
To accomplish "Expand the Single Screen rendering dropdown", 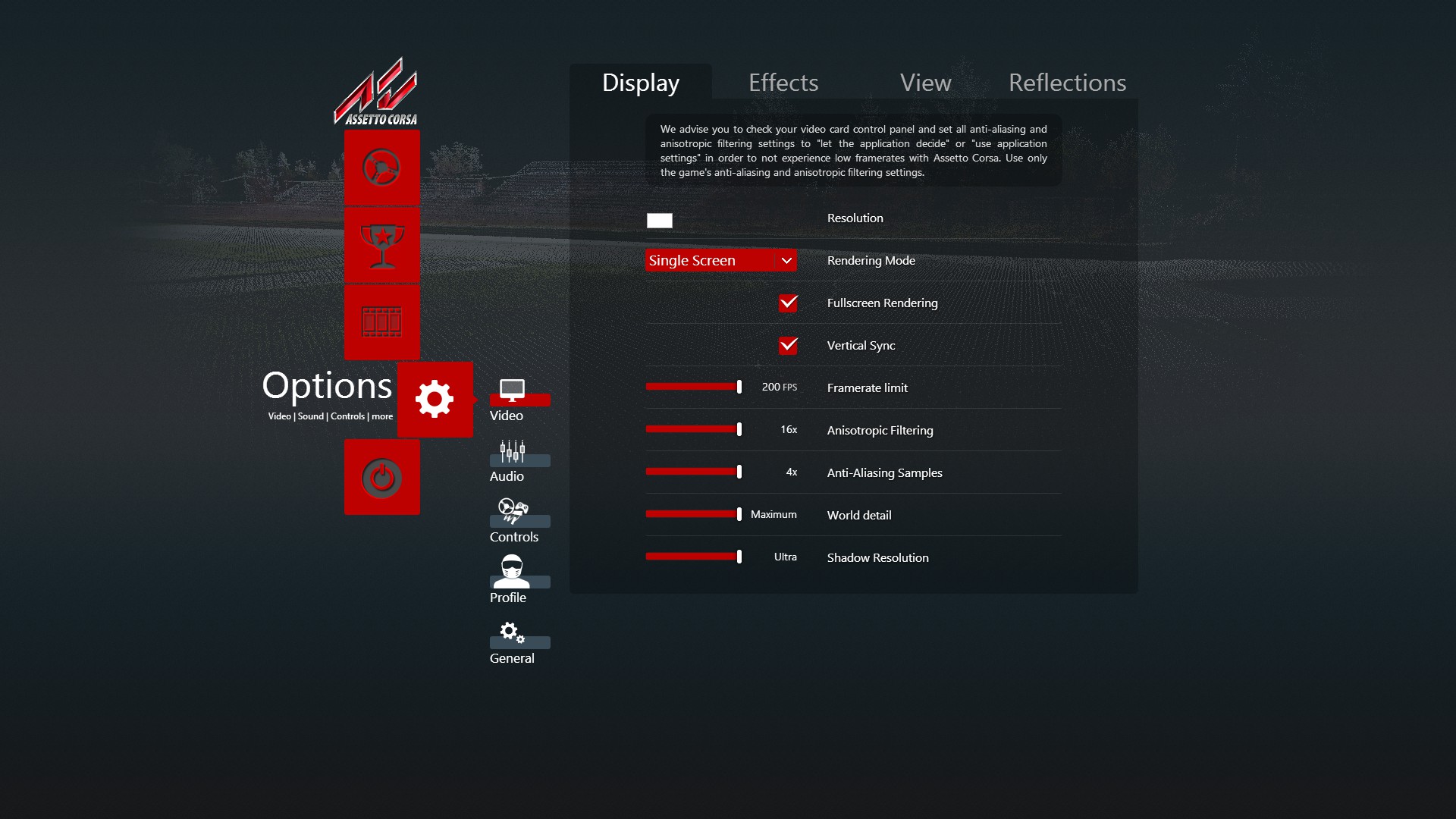I will click(x=720, y=261).
